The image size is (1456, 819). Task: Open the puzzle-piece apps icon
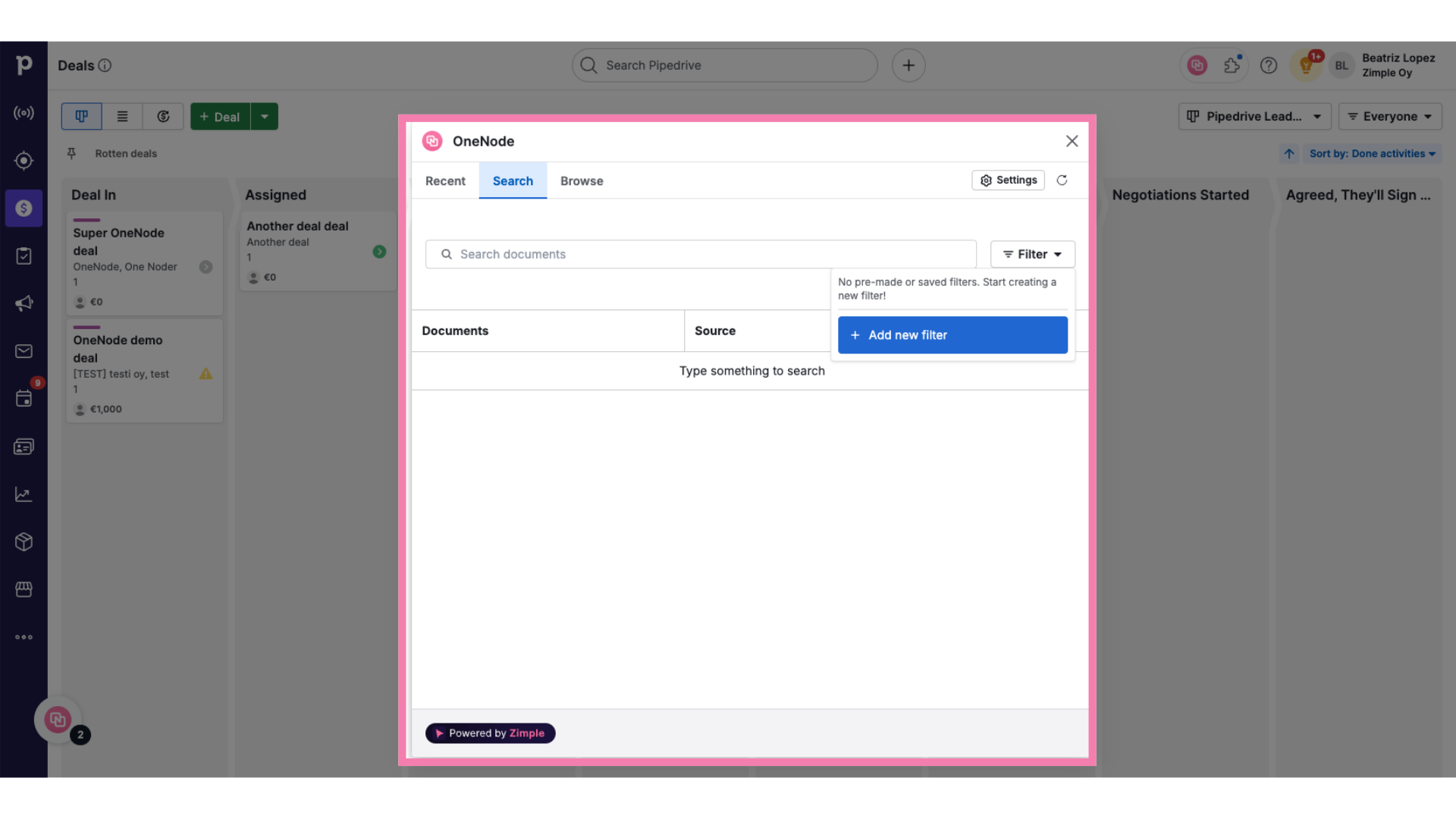point(1233,65)
